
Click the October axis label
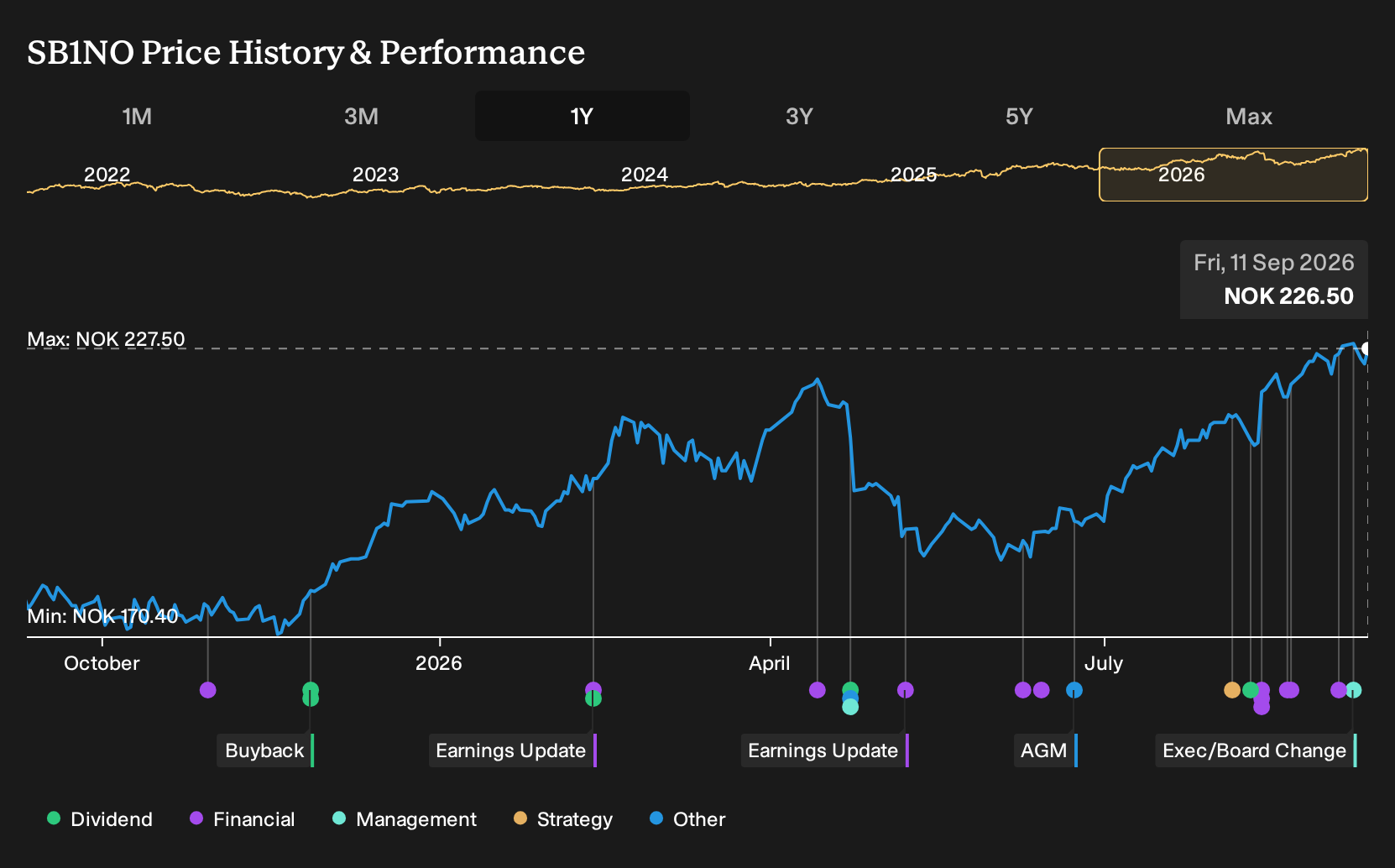[x=102, y=663]
